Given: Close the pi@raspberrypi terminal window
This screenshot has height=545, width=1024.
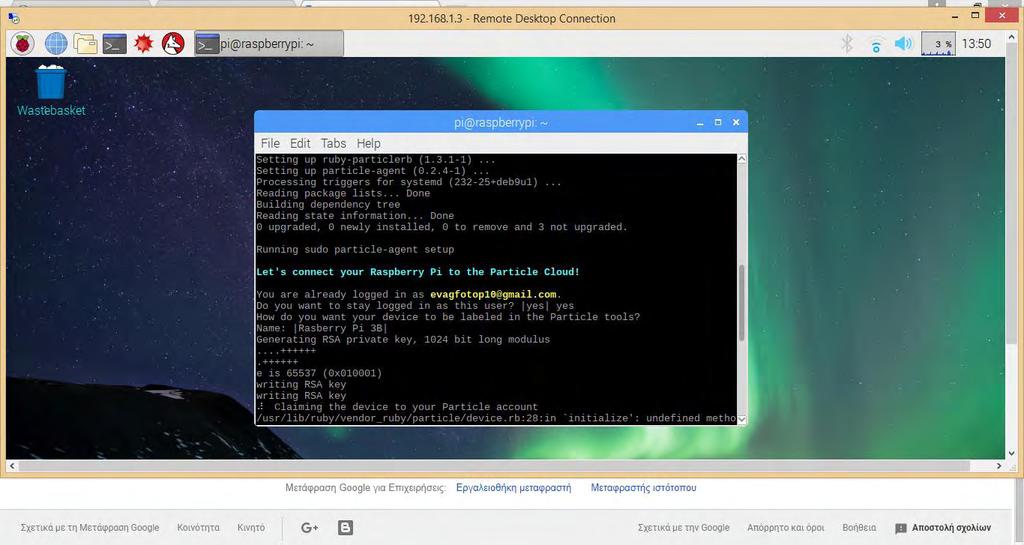Looking at the screenshot, I should coord(736,122).
